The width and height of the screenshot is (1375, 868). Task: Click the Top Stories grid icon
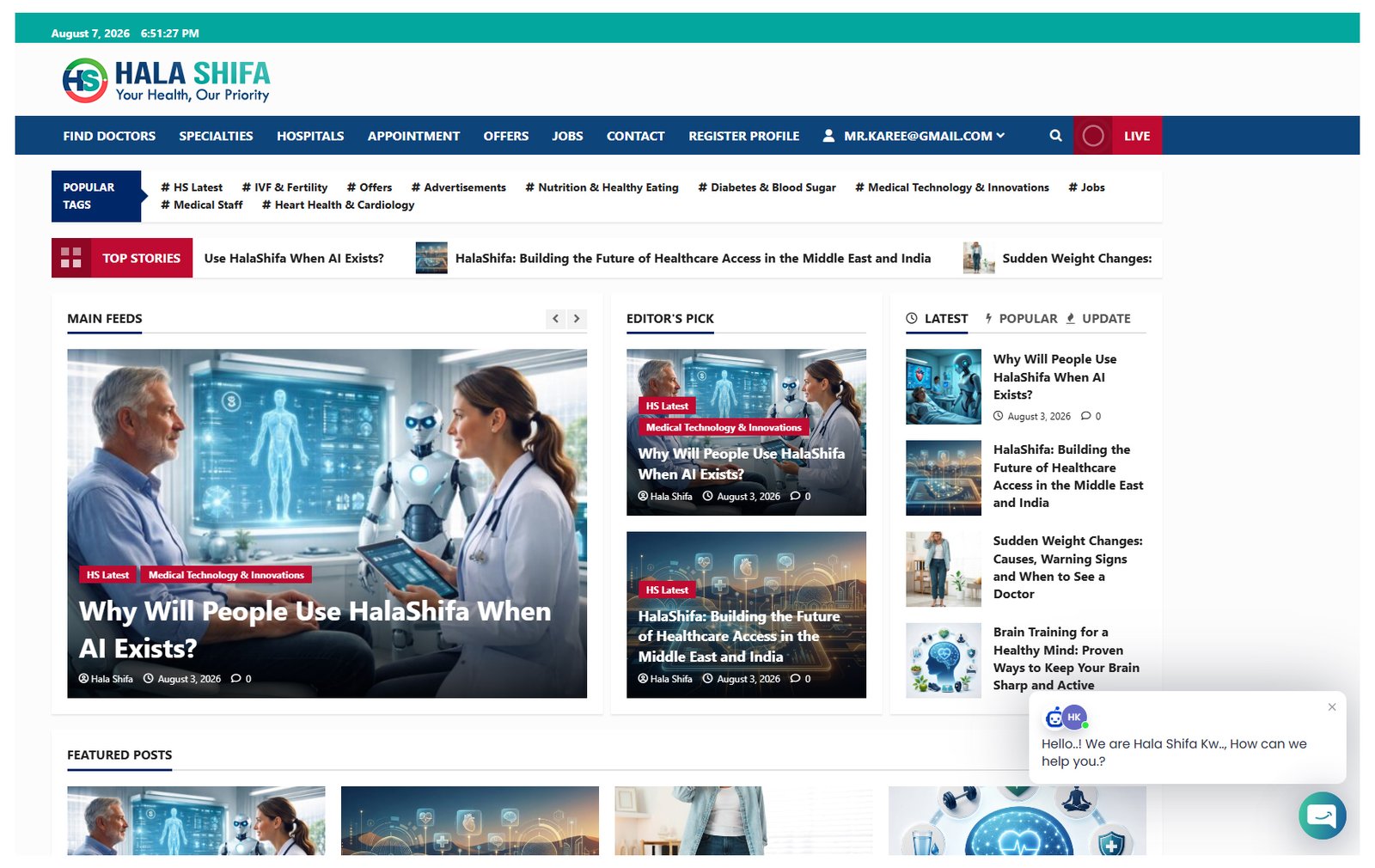[x=71, y=258]
